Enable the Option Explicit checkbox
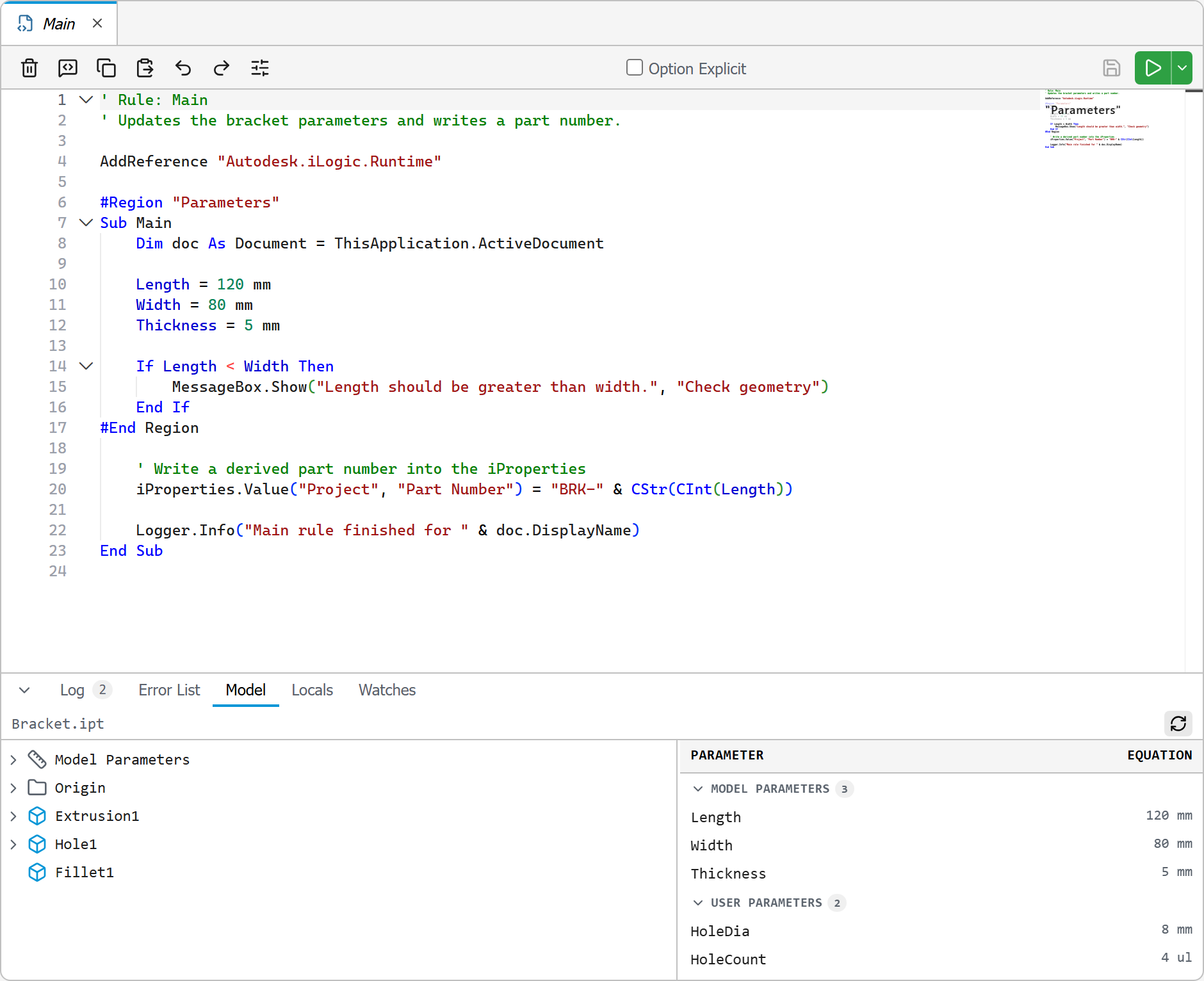This screenshot has width=1204, height=981. tap(634, 68)
